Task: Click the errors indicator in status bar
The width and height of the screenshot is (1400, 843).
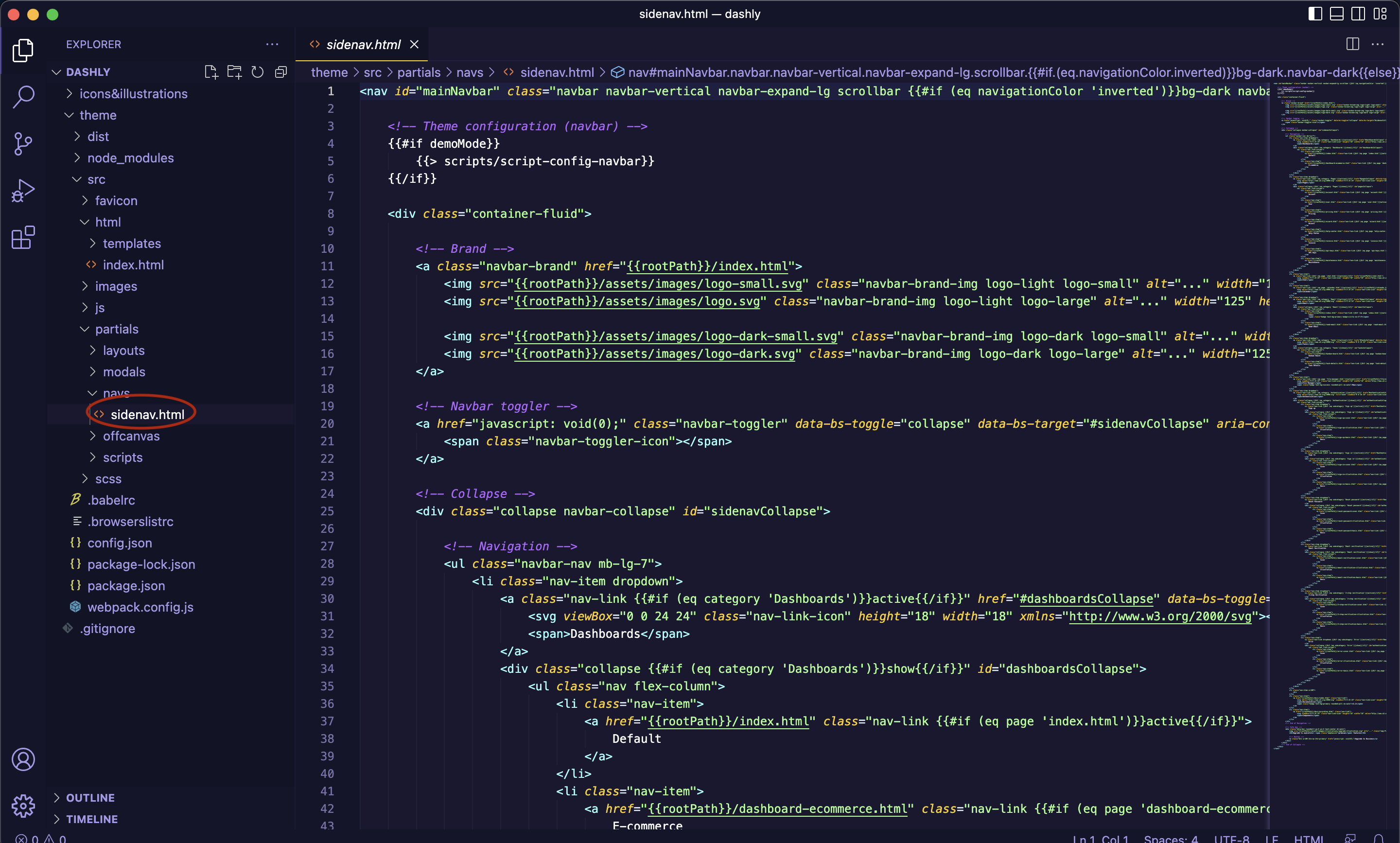Action: (x=27, y=839)
